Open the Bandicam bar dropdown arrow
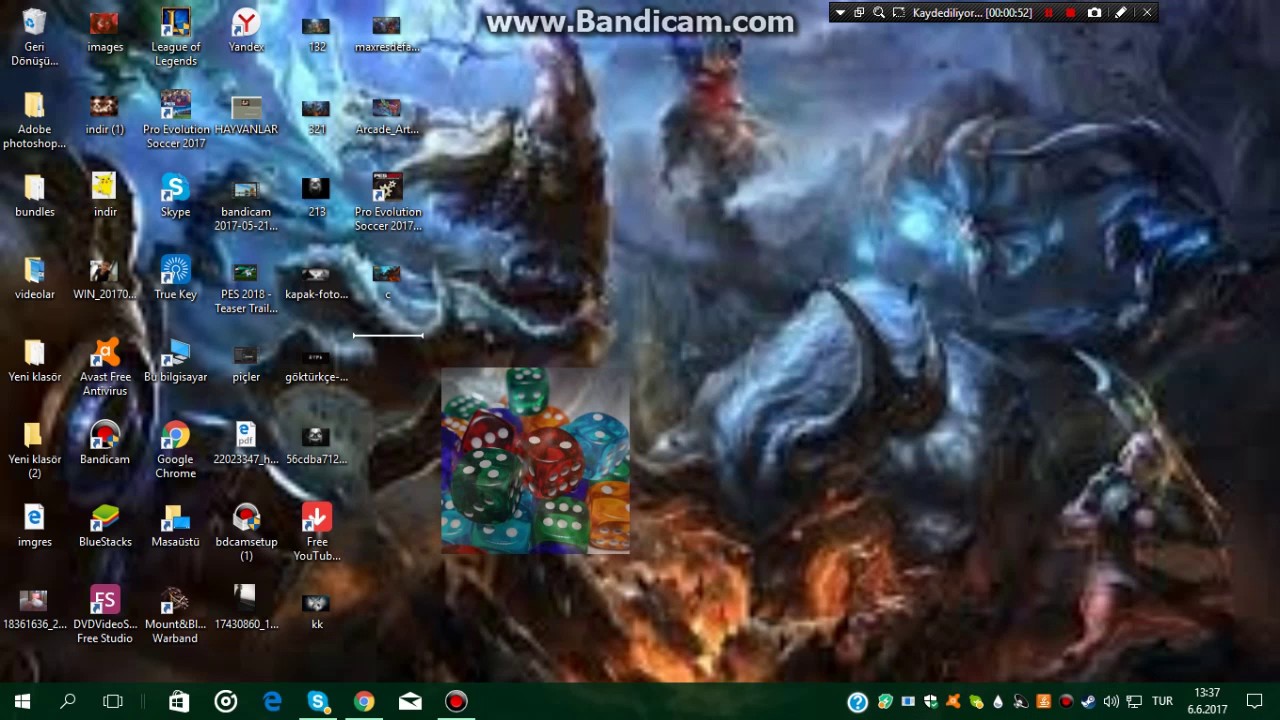This screenshot has height=720, width=1280. (x=840, y=13)
